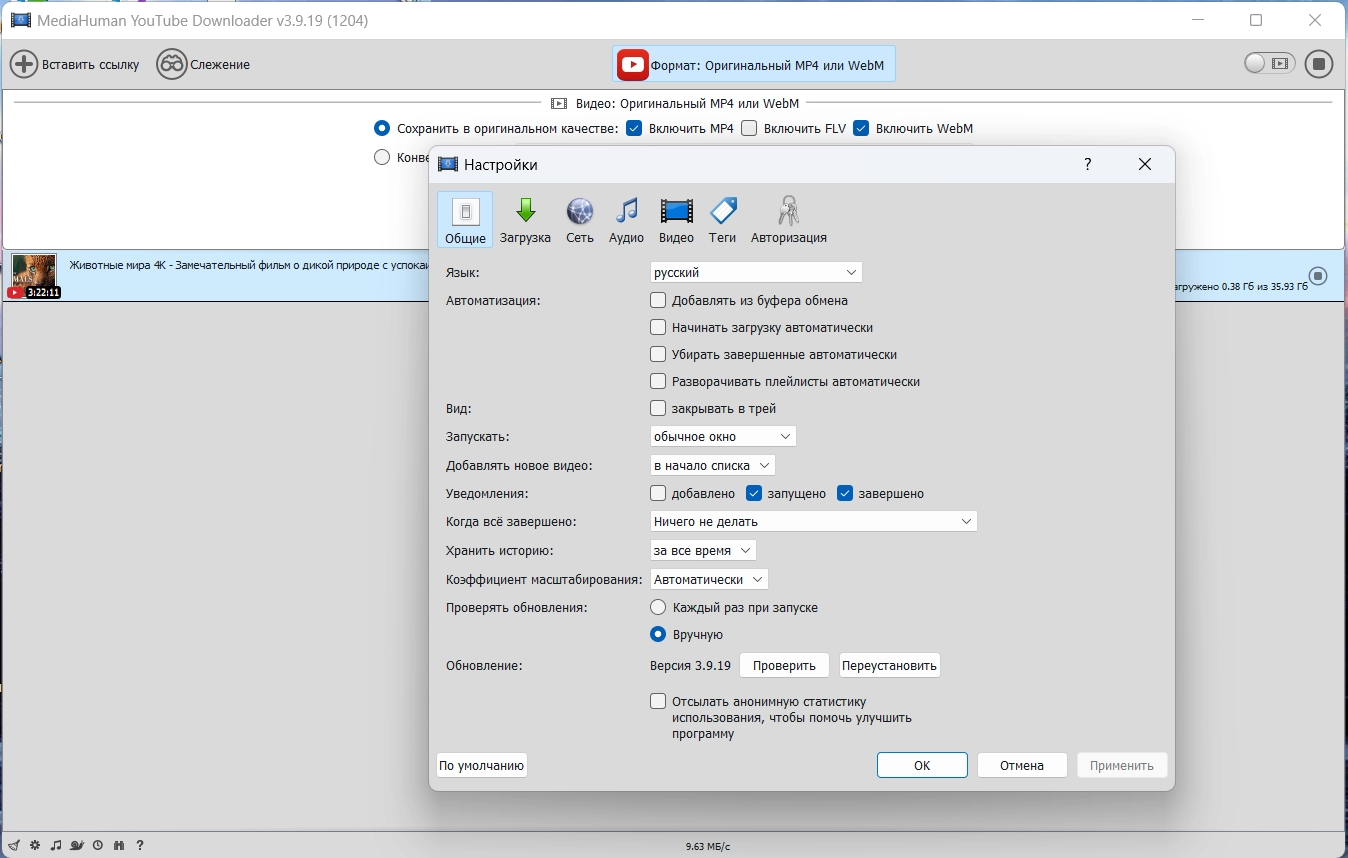Click the snail speed limit icon
Viewport: 1348px width, 858px height.
[x=77, y=845]
